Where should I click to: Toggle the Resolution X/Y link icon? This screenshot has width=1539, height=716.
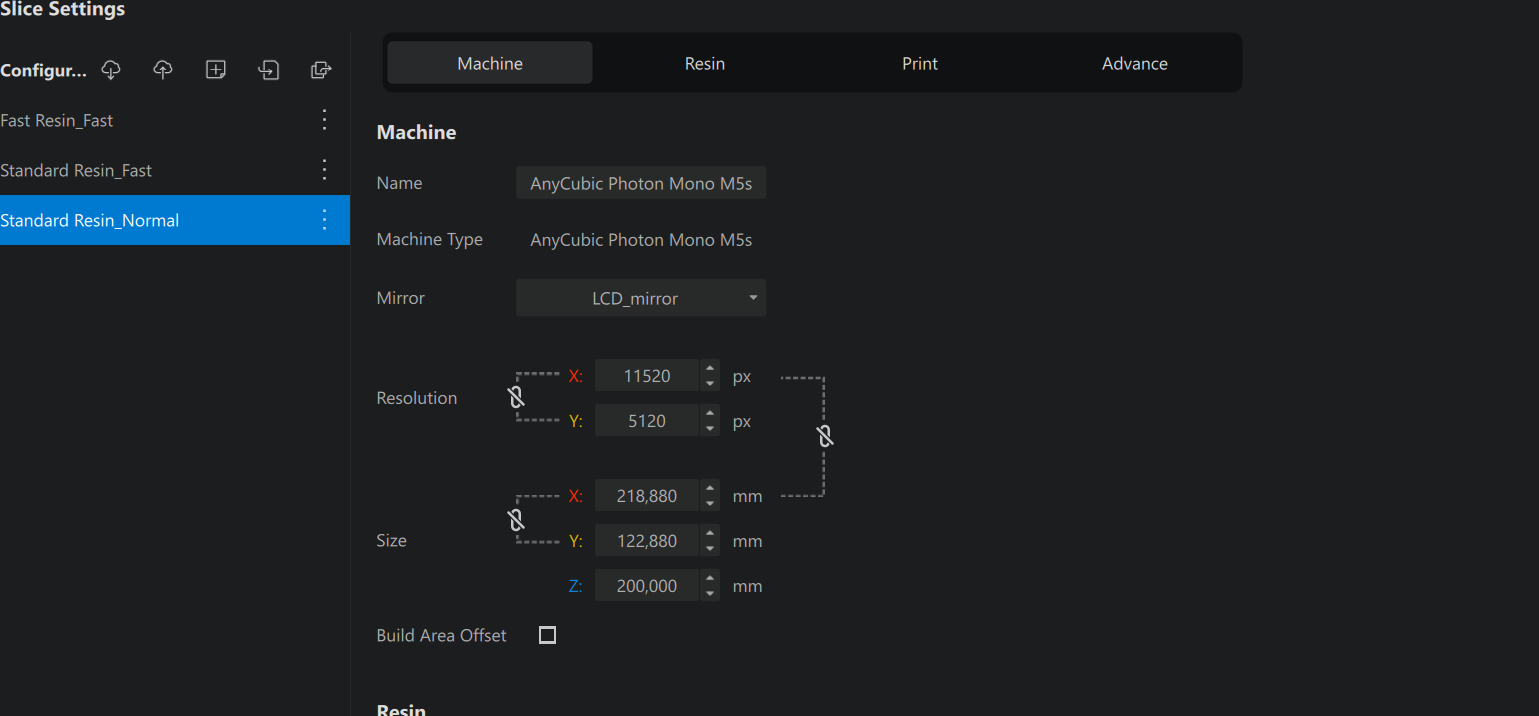516,398
